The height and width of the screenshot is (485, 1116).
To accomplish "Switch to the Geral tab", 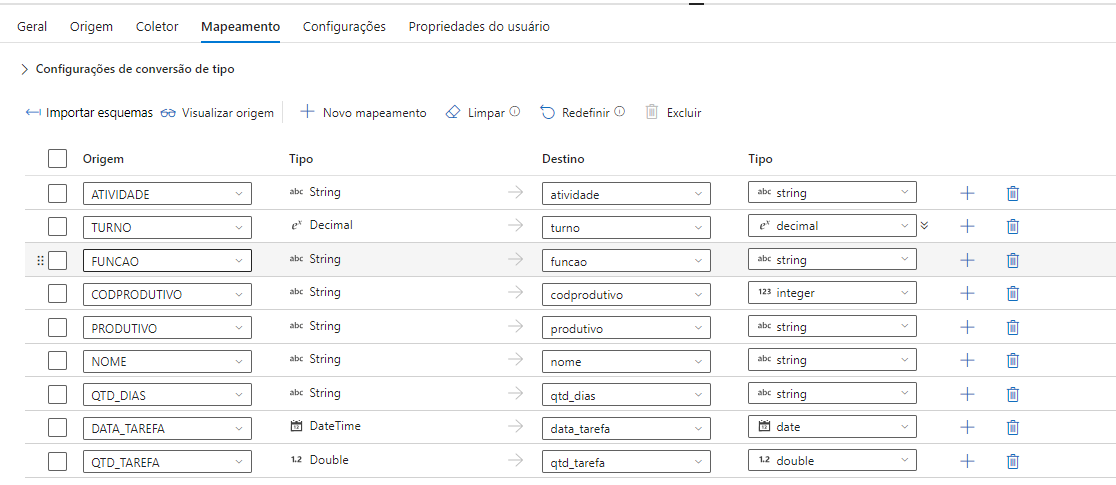I will tap(32, 26).
